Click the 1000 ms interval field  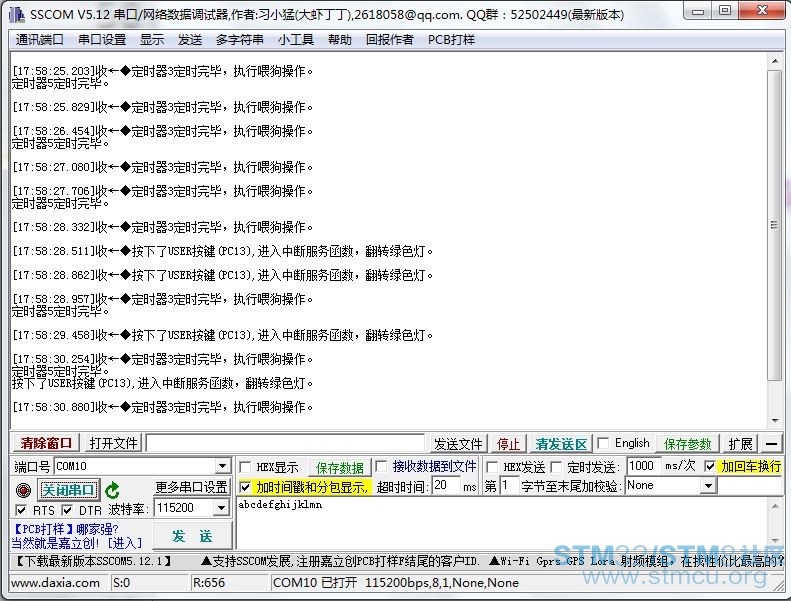(643, 466)
